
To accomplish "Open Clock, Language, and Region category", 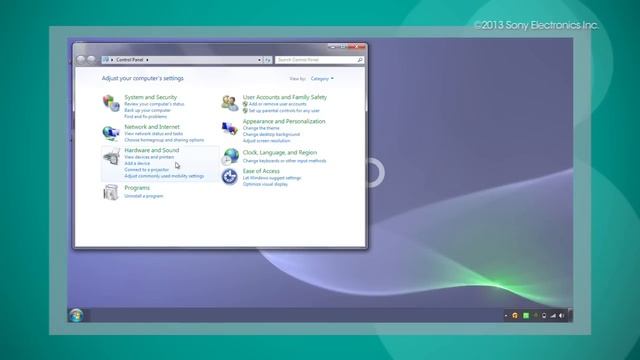I will pos(280,152).
